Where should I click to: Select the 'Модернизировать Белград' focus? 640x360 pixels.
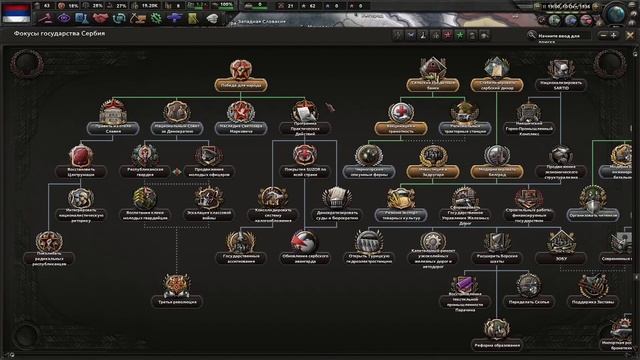(497, 162)
